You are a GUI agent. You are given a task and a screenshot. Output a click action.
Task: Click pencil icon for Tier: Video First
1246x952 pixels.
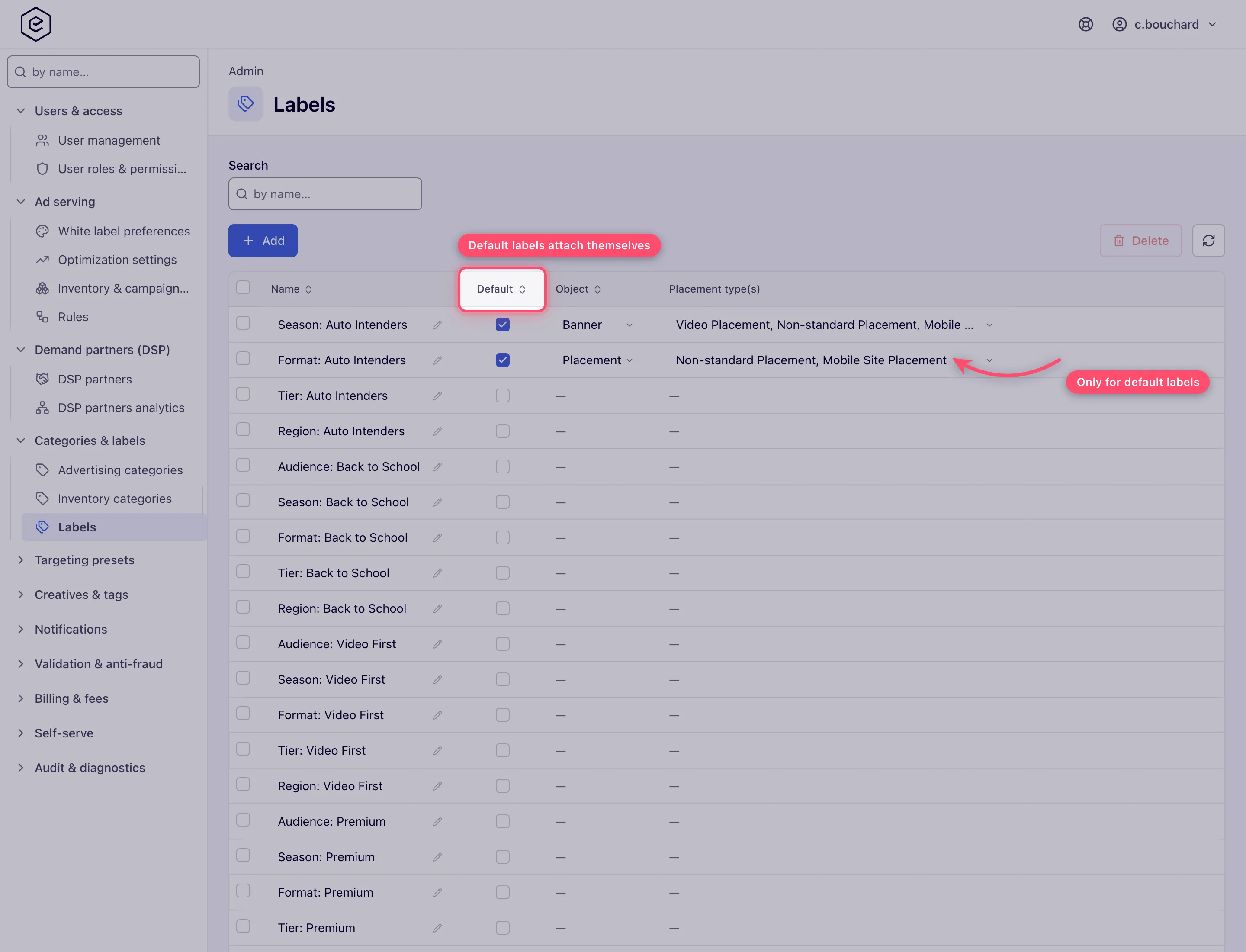(x=437, y=751)
